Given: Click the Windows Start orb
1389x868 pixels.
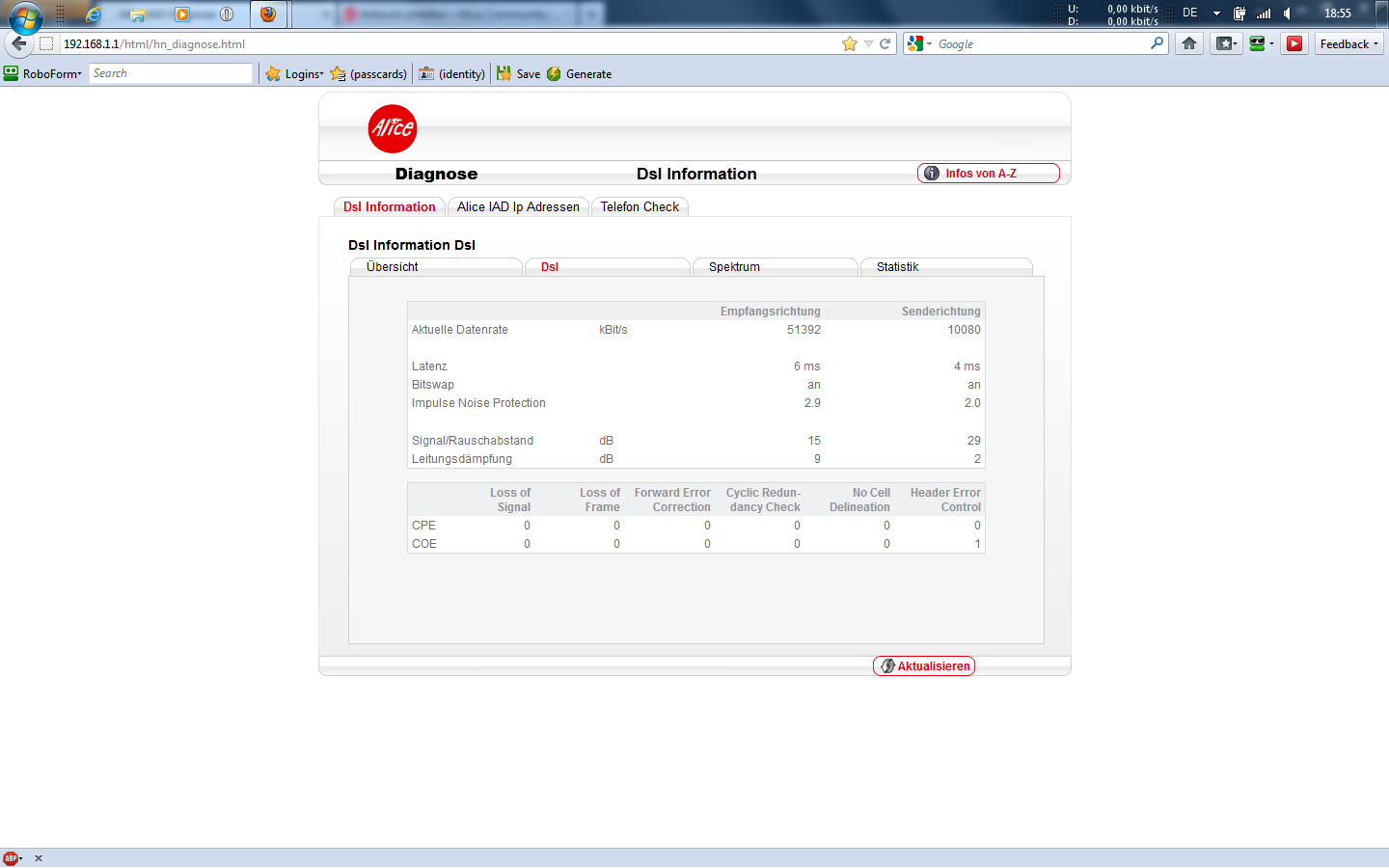Looking at the screenshot, I should pyautogui.click(x=26, y=17).
